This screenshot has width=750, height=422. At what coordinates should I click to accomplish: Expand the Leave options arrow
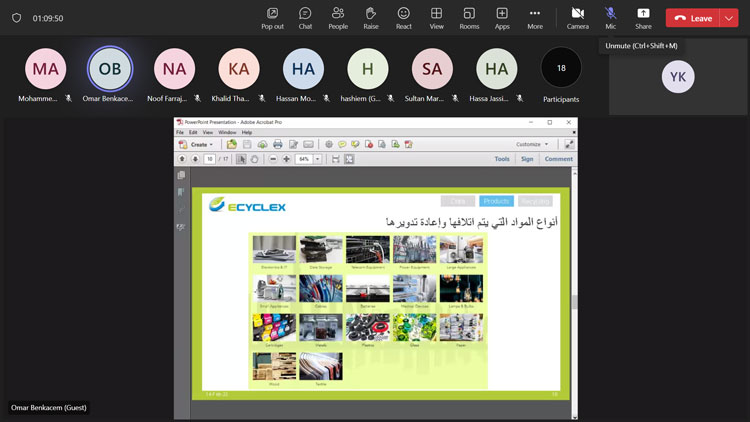728,18
